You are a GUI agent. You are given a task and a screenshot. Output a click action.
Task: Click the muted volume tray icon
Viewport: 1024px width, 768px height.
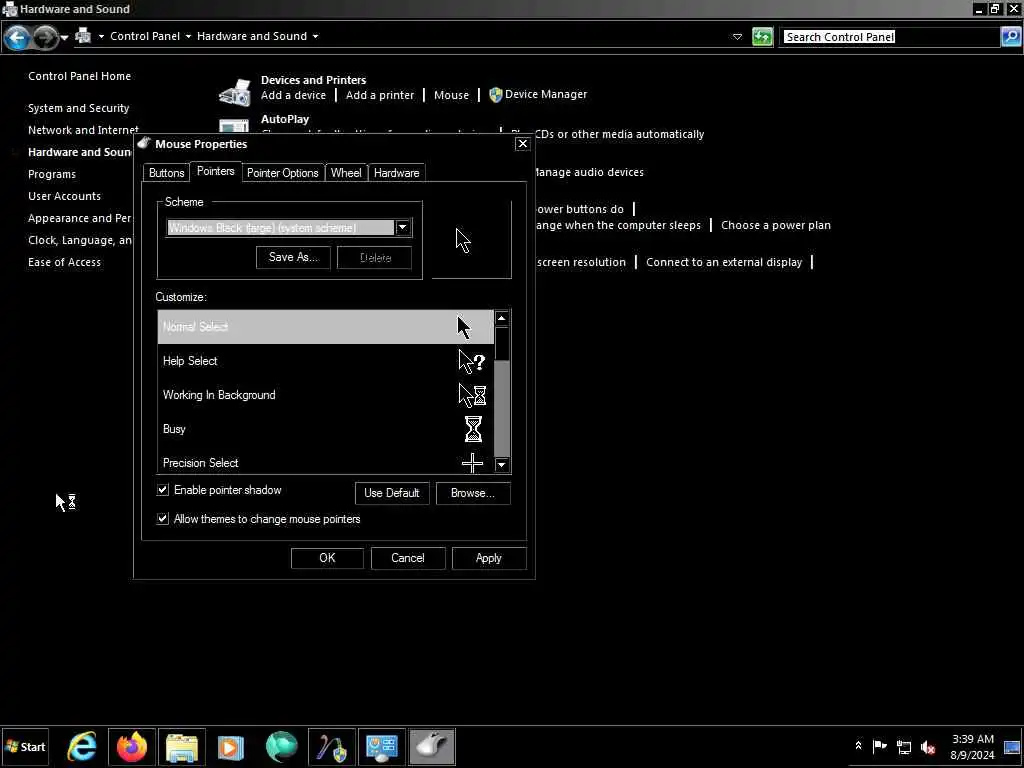tap(927, 746)
